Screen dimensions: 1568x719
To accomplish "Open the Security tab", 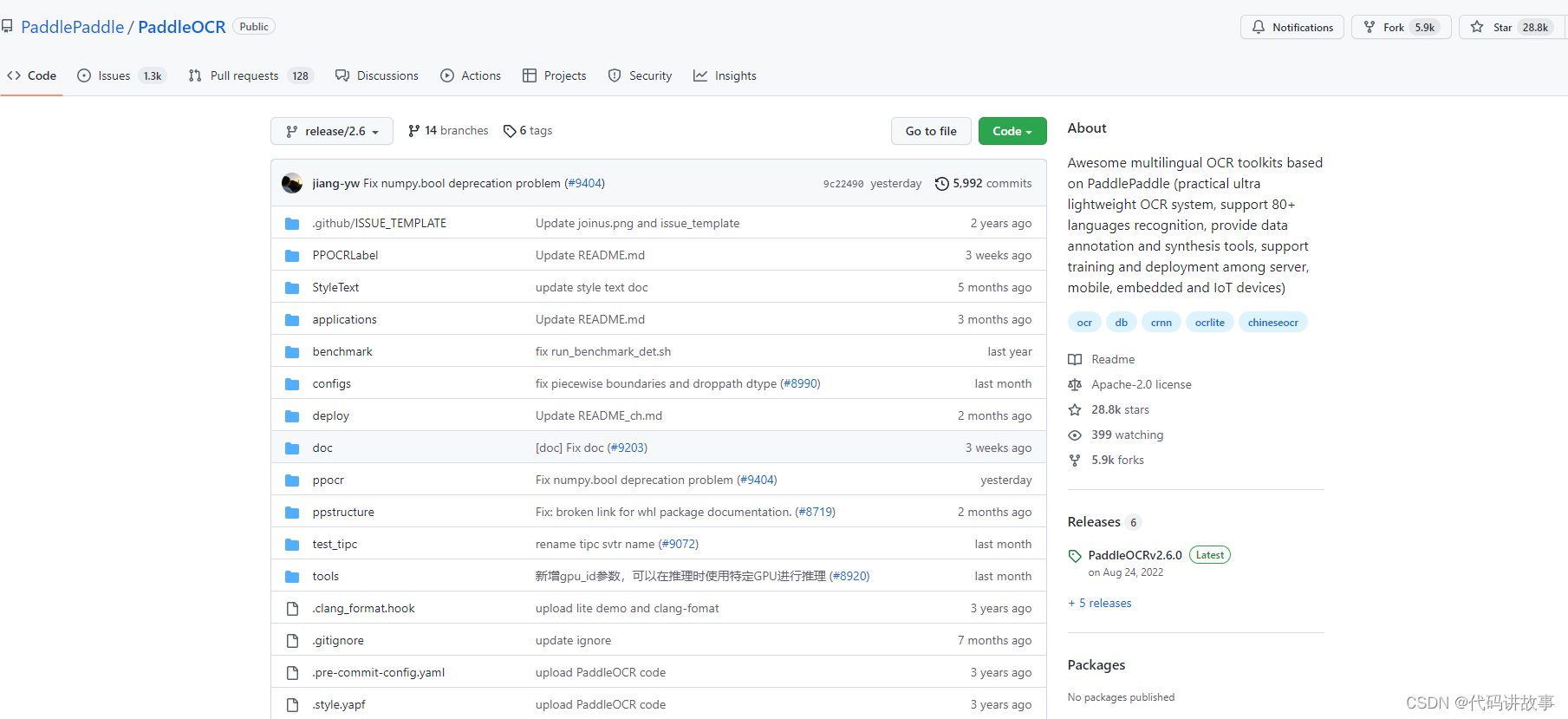I will tap(640, 75).
